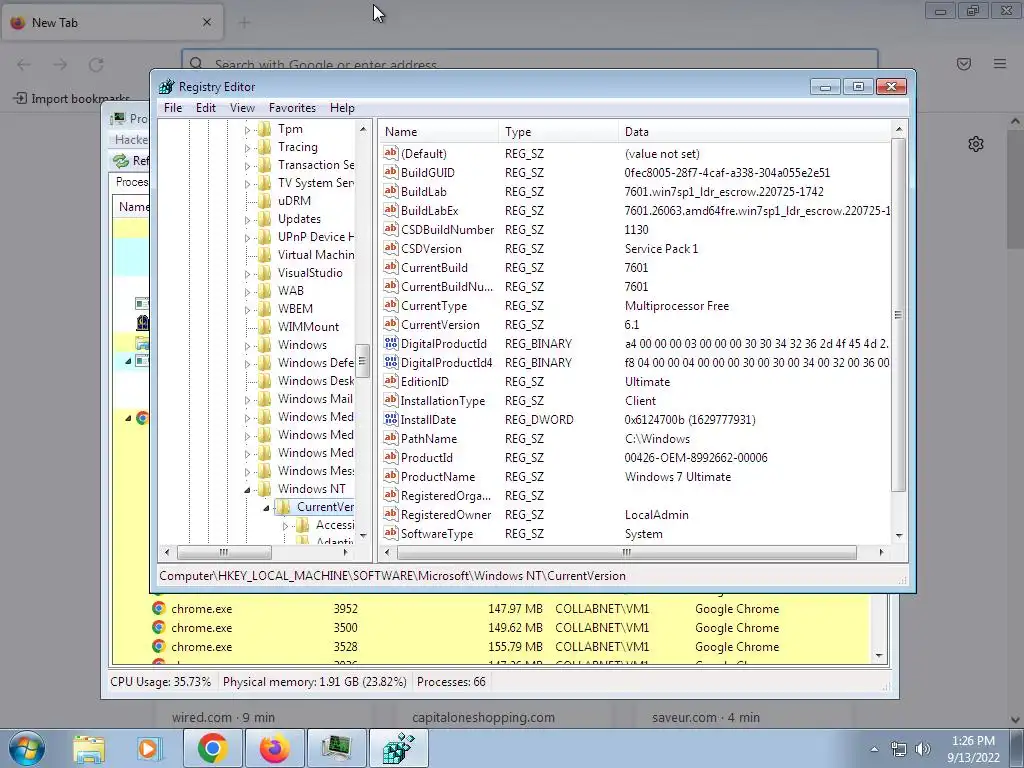This screenshot has width=1024, height=768.
Task: Open a new Firefox tab
Action: coord(244,23)
